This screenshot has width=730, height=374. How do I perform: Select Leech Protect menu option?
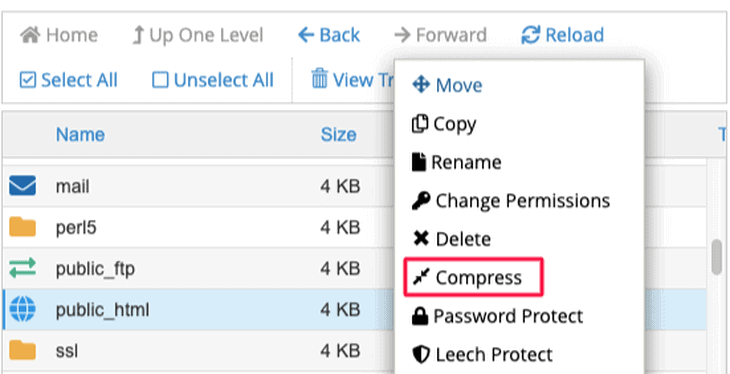(x=482, y=355)
